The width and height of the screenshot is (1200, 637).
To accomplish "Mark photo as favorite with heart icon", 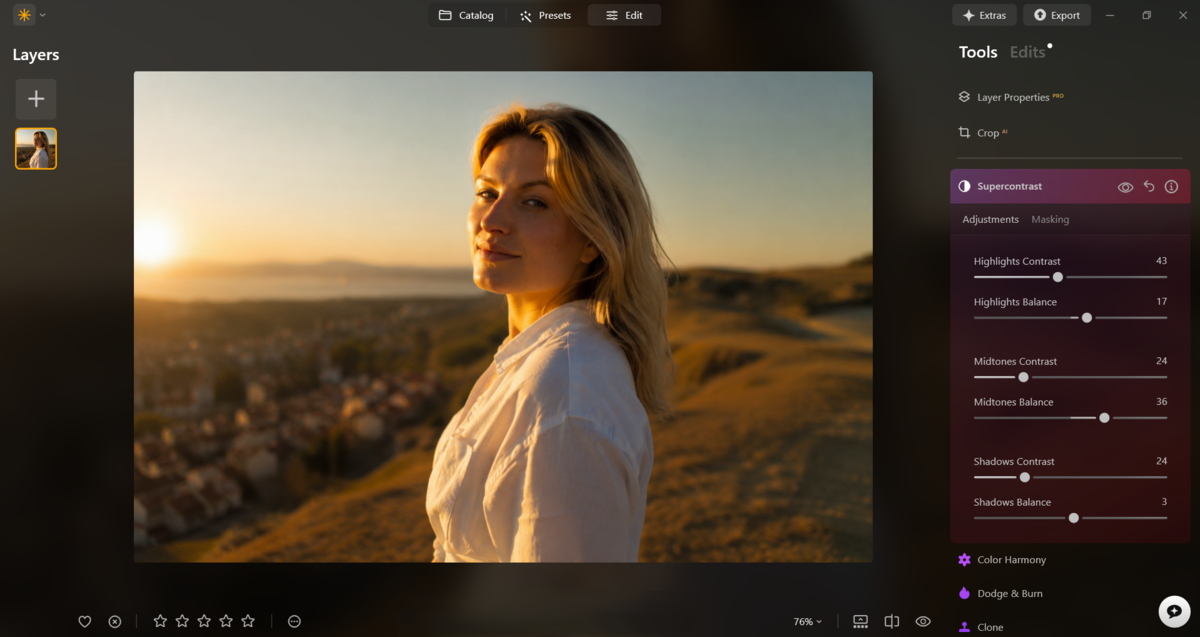I will click(85, 621).
